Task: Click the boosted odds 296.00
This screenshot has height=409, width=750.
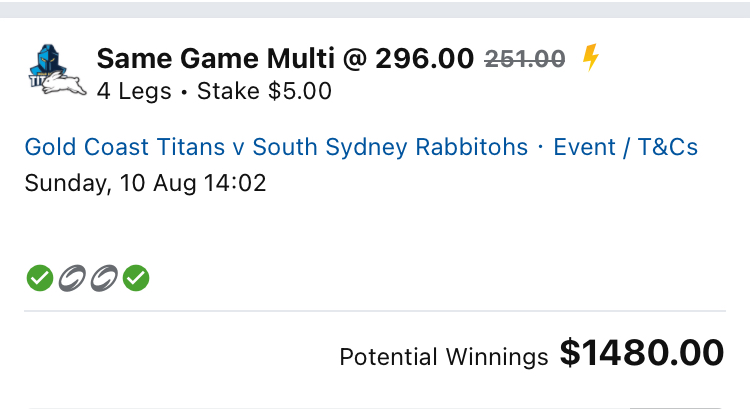Action: pos(424,60)
